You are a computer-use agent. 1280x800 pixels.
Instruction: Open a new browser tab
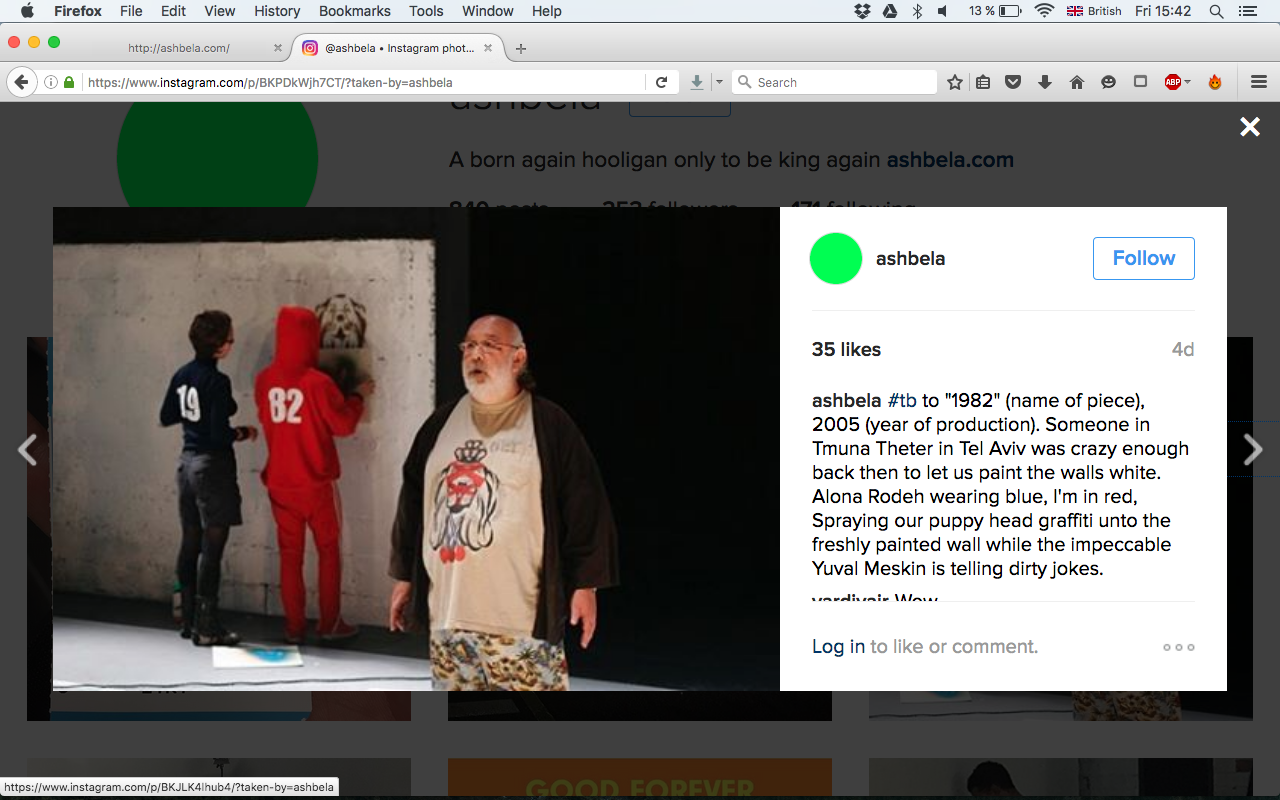pos(521,48)
